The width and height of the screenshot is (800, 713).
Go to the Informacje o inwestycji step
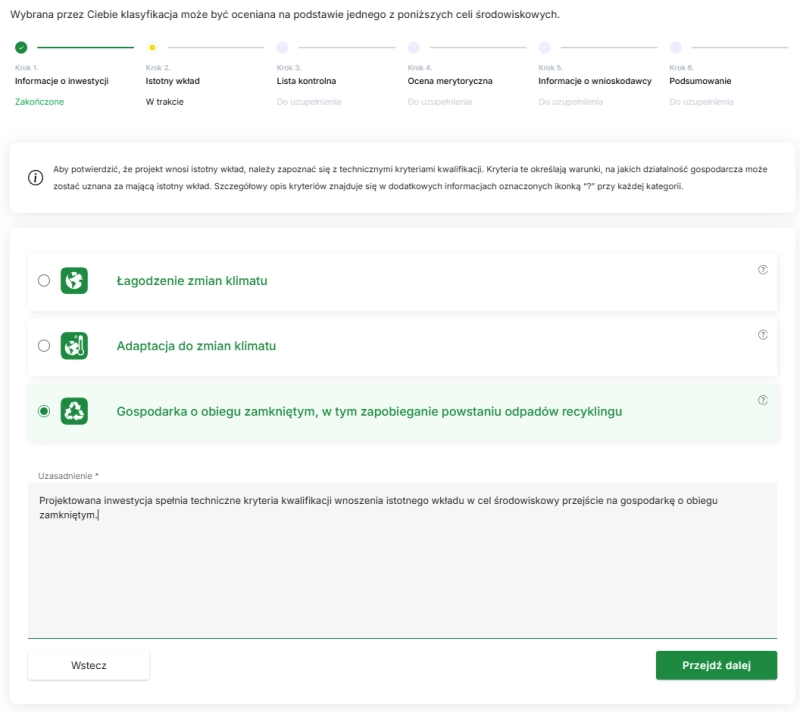tap(61, 81)
